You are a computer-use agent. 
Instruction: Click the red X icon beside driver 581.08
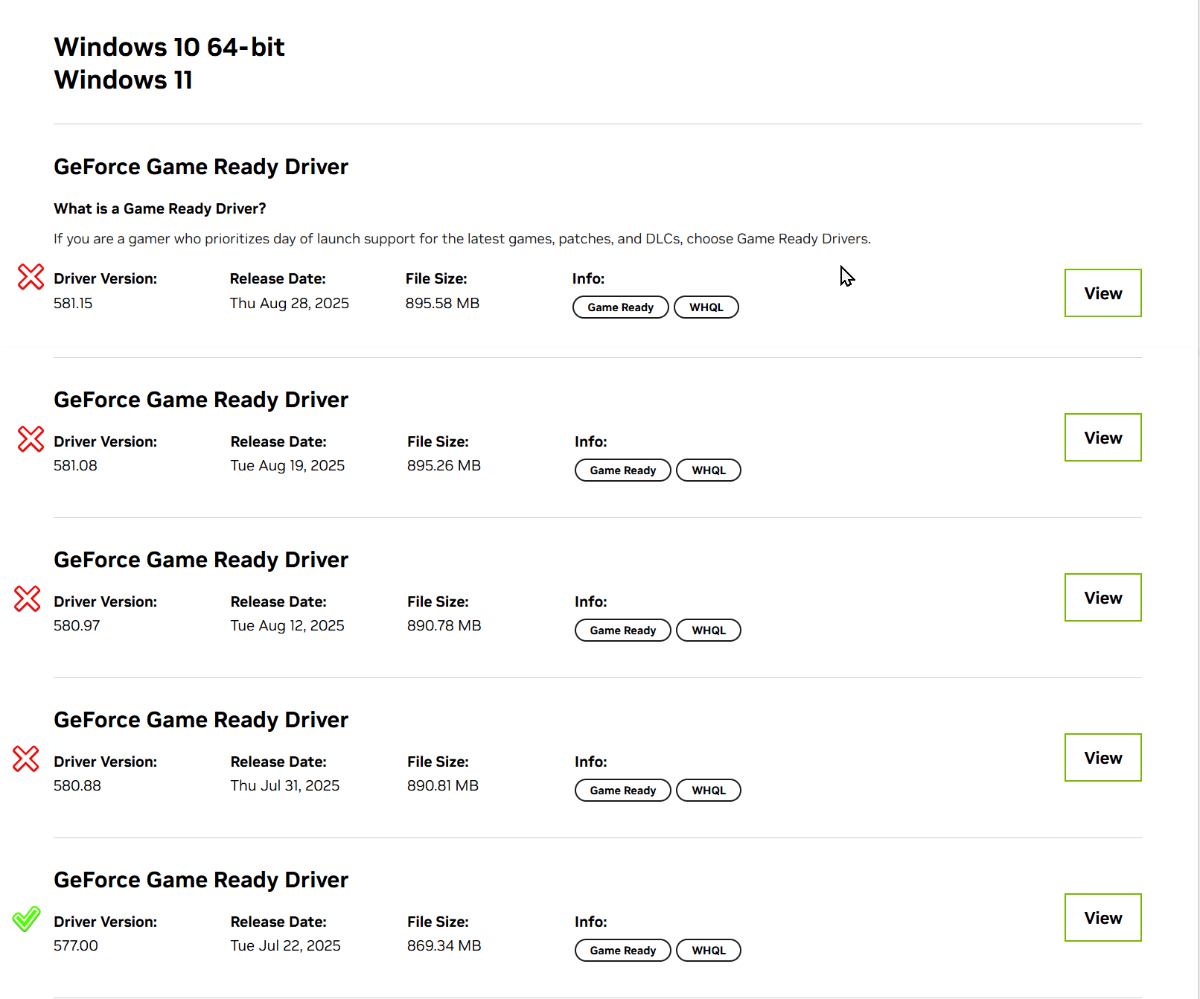pos(32,438)
